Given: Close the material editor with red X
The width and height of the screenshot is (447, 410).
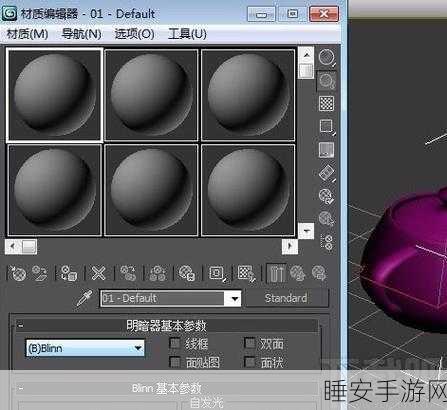Looking at the screenshot, I should click(324, 14).
